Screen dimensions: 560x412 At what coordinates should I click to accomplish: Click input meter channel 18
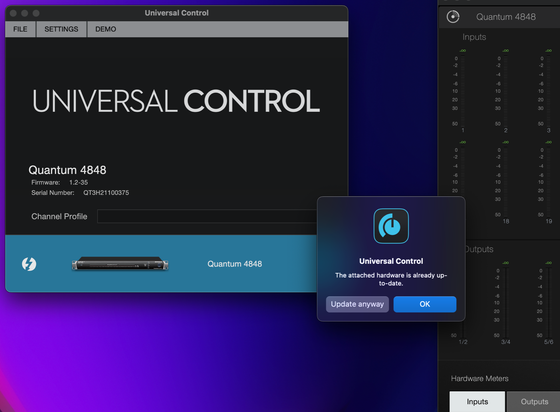click(x=506, y=182)
